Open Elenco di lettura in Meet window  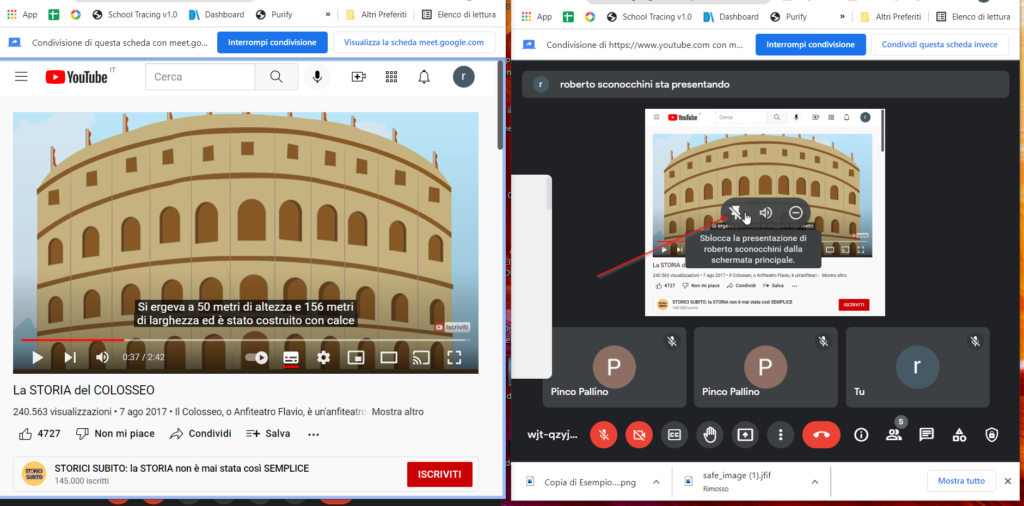click(974, 16)
